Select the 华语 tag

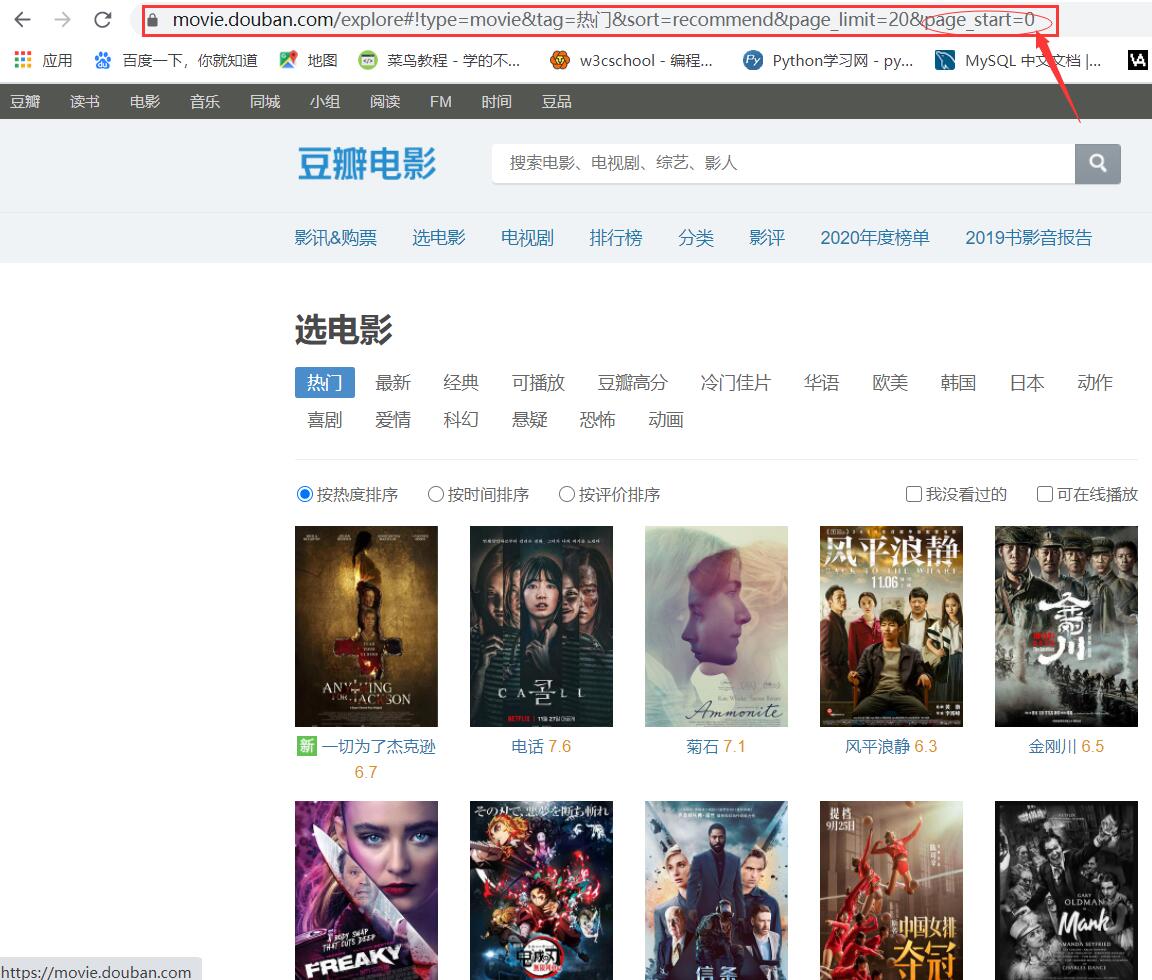click(x=821, y=383)
